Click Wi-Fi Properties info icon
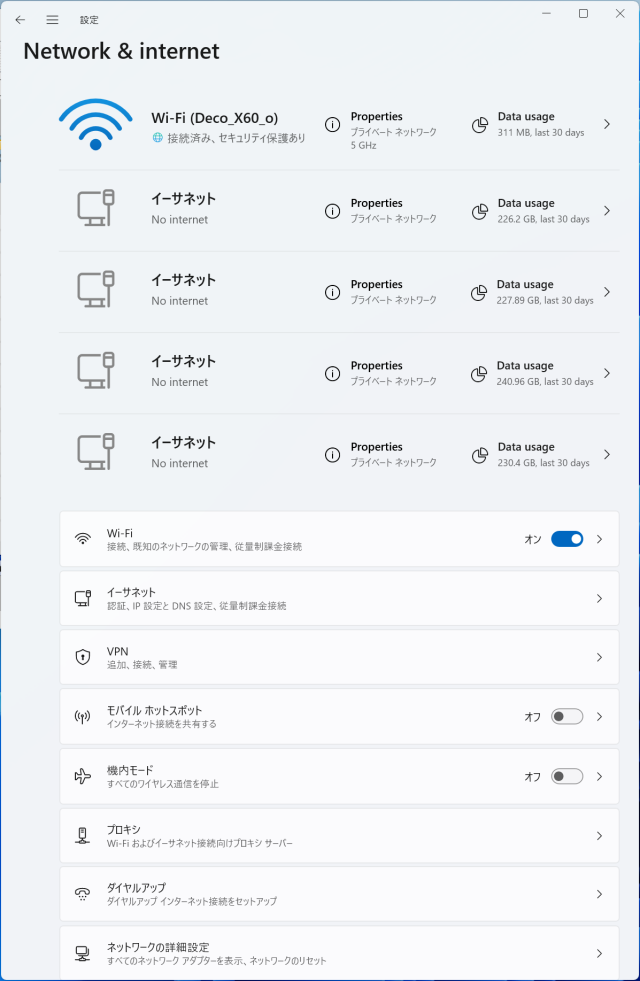This screenshot has width=640, height=981. [332, 125]
